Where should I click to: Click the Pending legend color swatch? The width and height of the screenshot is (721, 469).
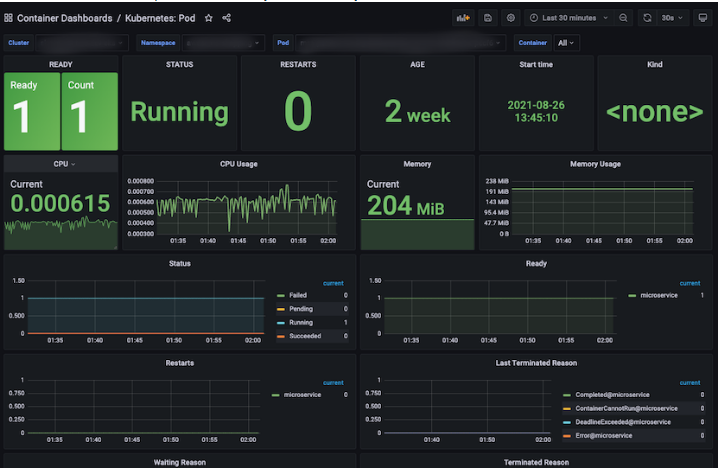pyautogui.click(x=281, y=309)
